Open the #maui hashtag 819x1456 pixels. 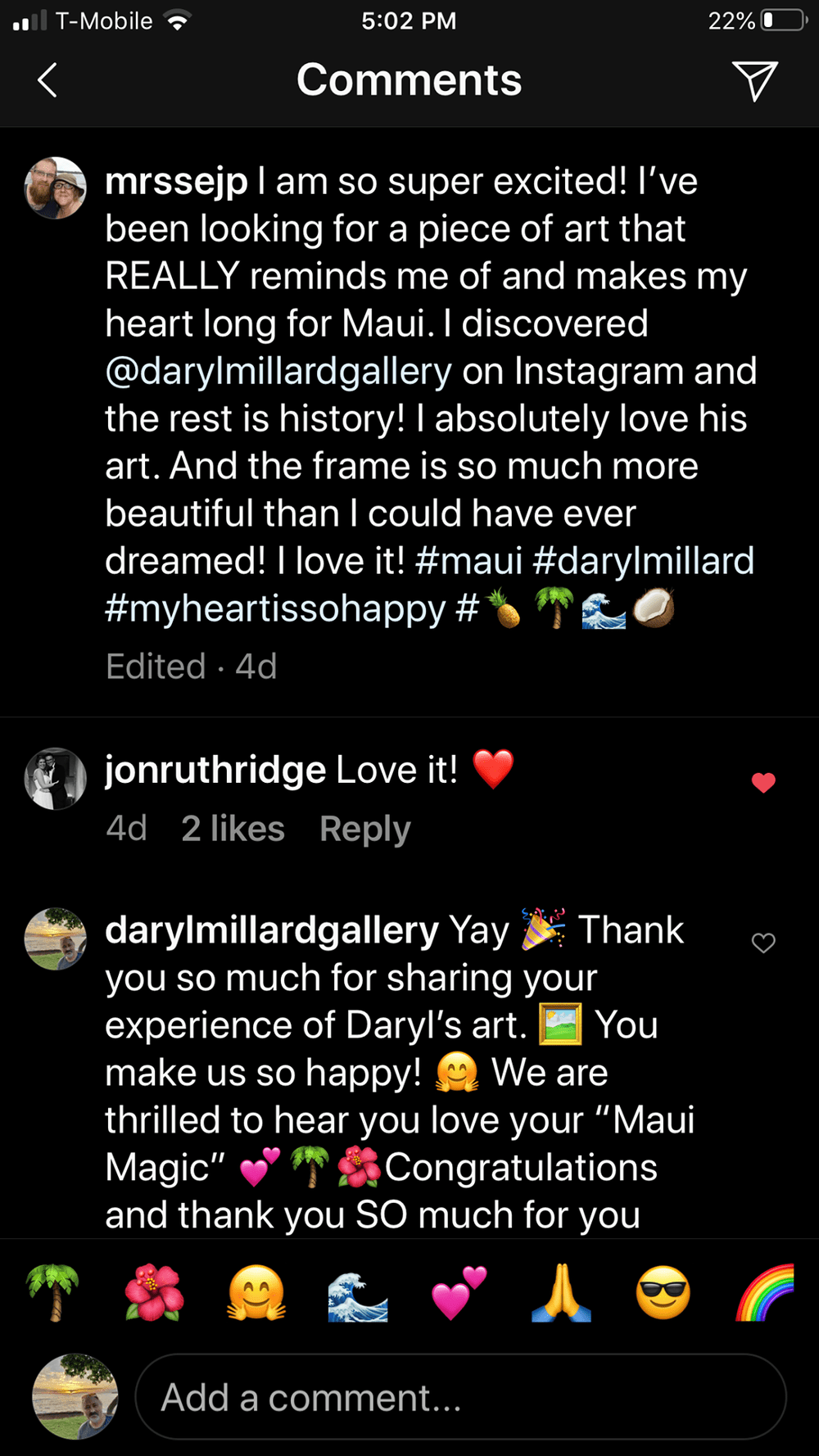click(x=468, y=562)
